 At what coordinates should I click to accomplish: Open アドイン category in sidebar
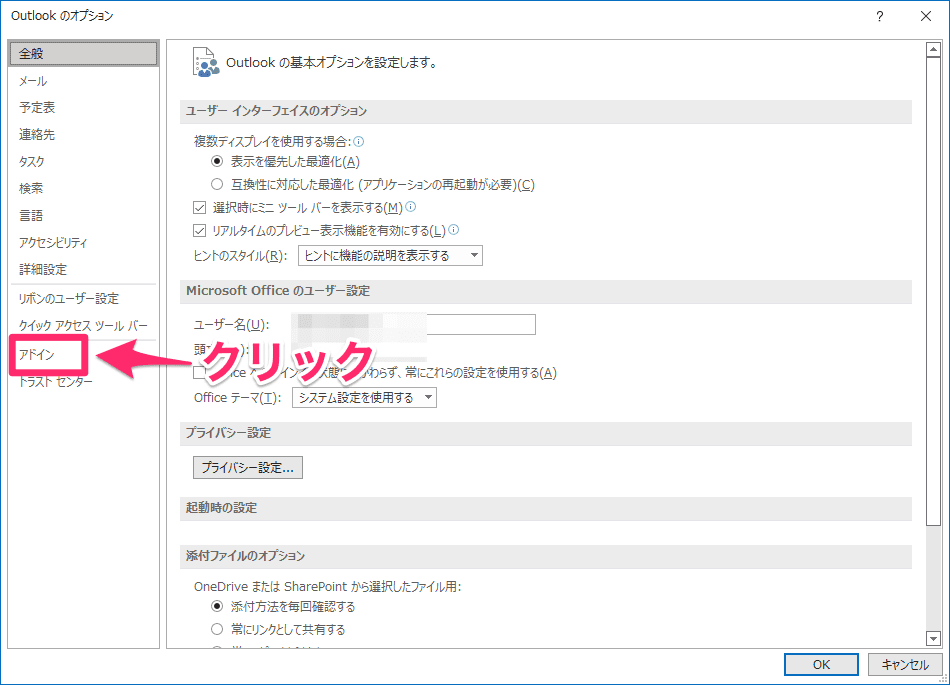click(37, 355)
